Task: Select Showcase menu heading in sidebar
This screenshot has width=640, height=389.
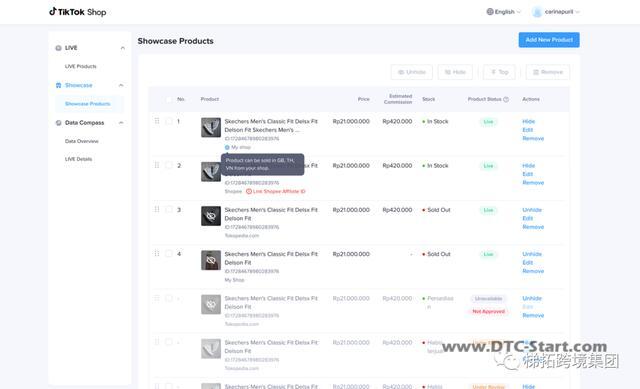Action: [78, 85]
